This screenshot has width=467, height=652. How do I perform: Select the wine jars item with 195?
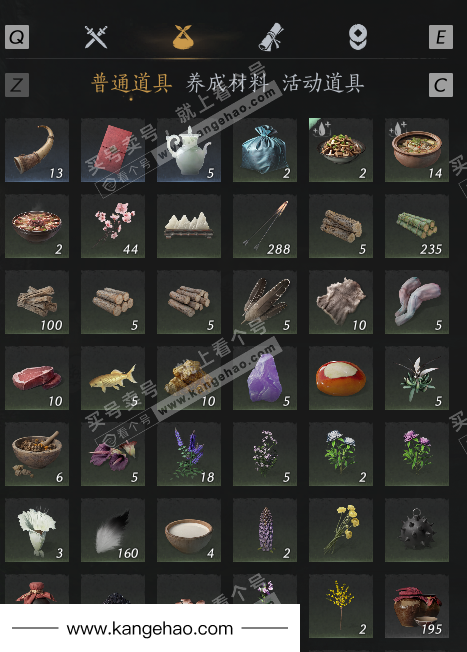pos(417,606)
